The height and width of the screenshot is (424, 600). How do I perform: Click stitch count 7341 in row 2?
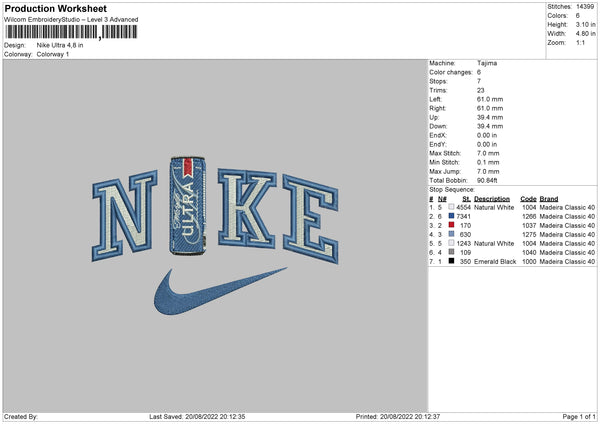point(463,216)
